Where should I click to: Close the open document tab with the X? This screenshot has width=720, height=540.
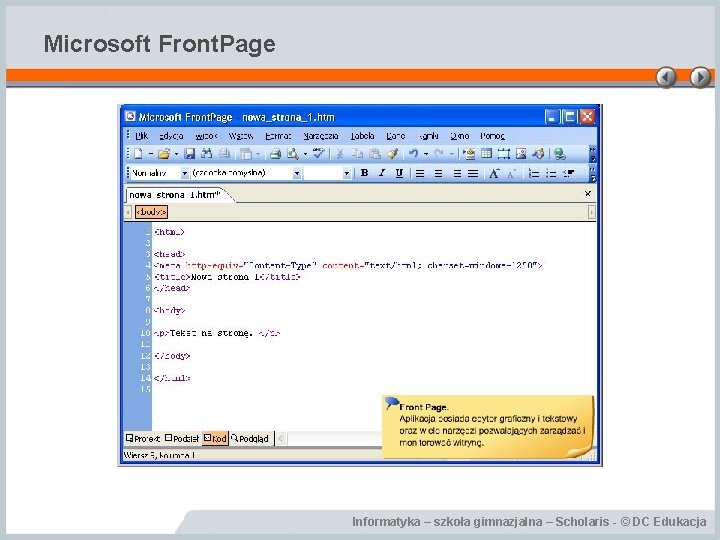click(x=588, y=194)
